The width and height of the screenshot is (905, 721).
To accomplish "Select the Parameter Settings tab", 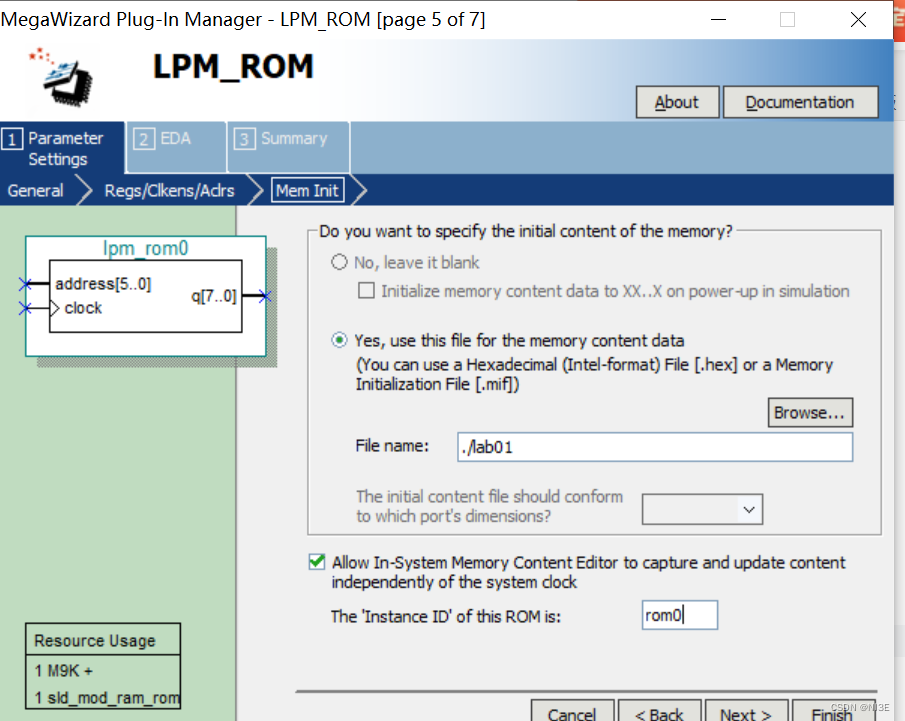I will 62,146.
